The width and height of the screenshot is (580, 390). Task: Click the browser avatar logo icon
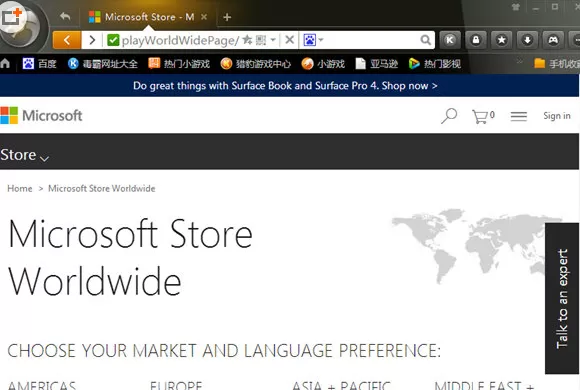pyautogui.click(x=20, y=26)
